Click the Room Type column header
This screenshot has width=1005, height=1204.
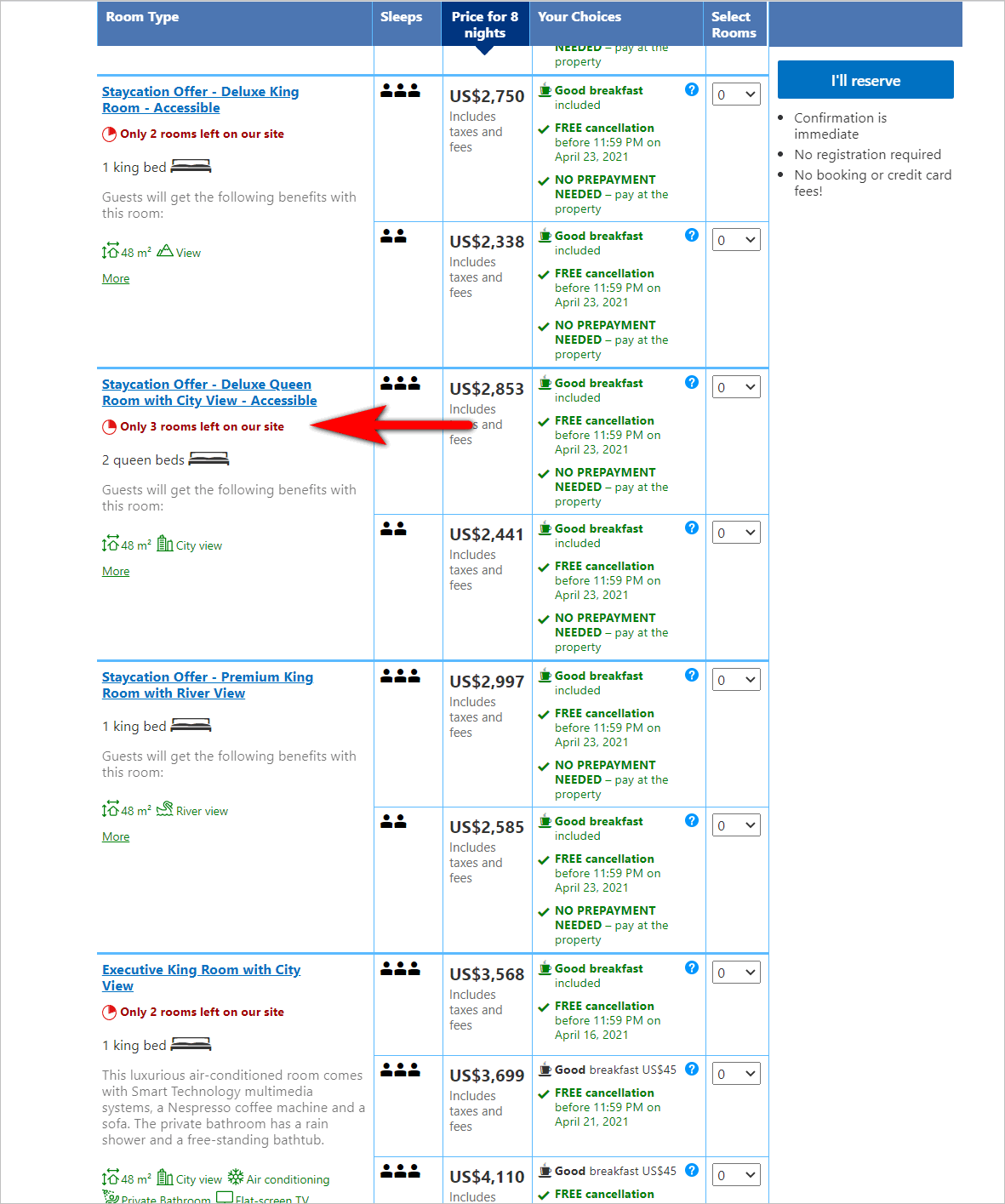[142, 16]
